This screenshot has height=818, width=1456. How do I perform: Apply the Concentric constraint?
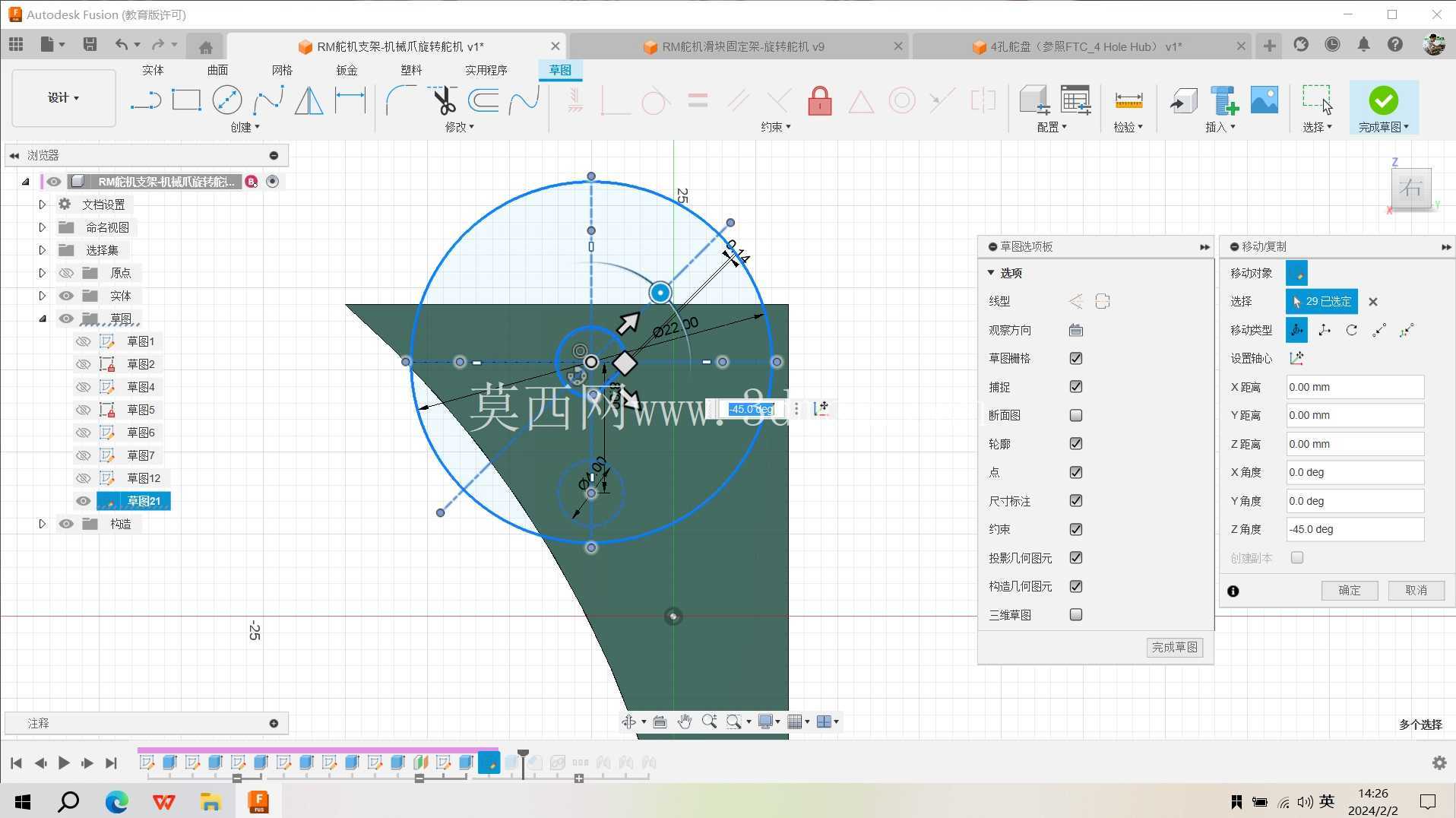[x=902, y=100]
